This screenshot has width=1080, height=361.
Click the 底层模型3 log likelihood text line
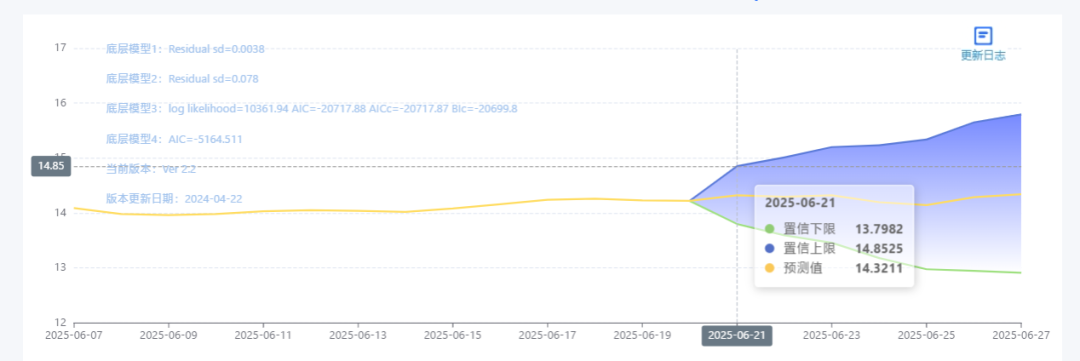click(x=311, y=109)
